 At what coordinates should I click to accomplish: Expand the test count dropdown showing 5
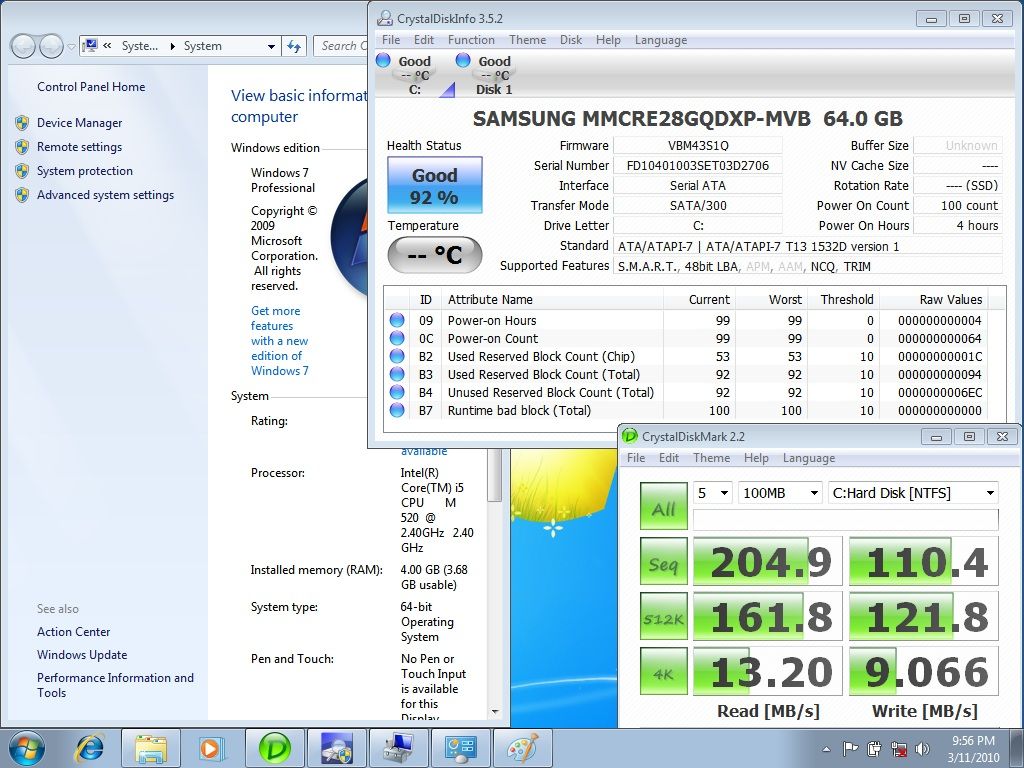714,493
